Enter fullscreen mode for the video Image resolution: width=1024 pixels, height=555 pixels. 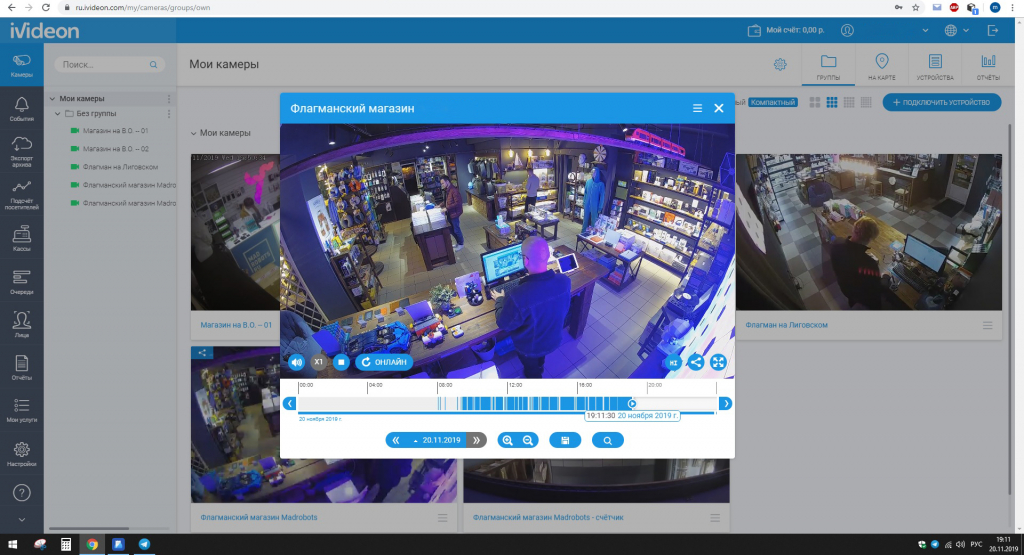pos(718,363)
